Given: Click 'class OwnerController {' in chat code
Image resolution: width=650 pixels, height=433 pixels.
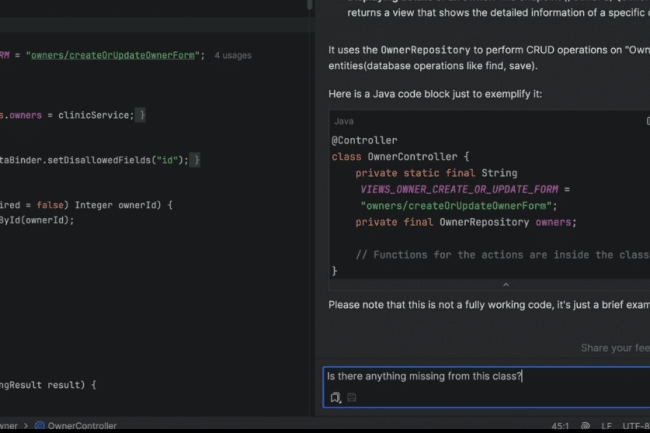Looking at the screenshot, I should tap(400, 157).
